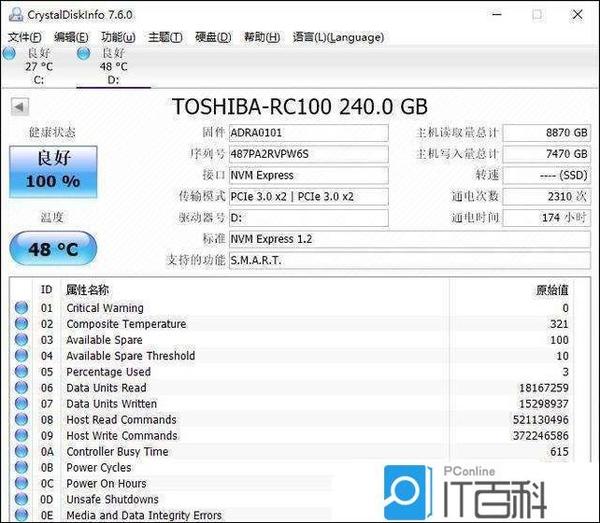The image size is (600, 523).
Task: Select the Data Units Read row
Action: 291,388
